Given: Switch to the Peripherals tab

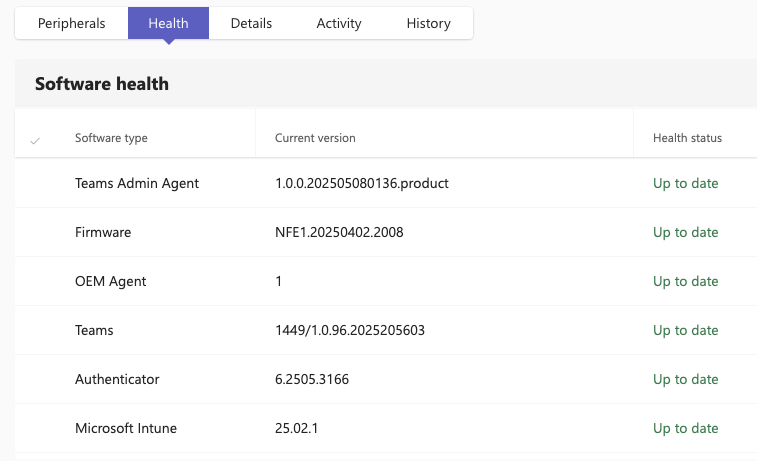Looking at the screenshot, I should point(71,23).
